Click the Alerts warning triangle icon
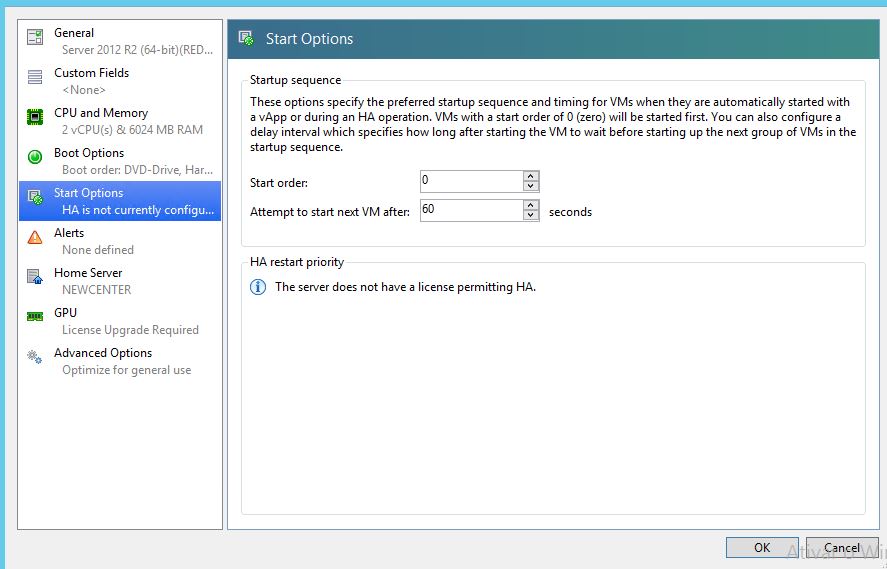This screenshot has height=569, width=887. coord(35,237)
